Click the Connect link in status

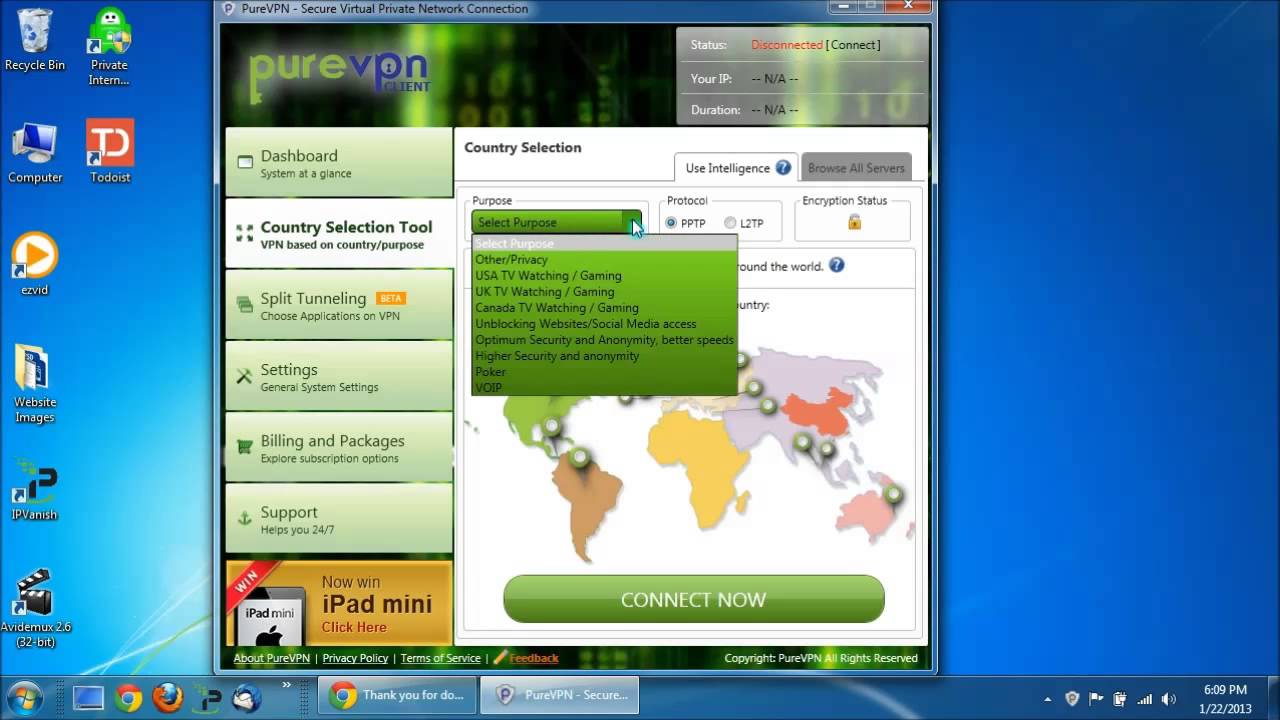tap(854, 45)
